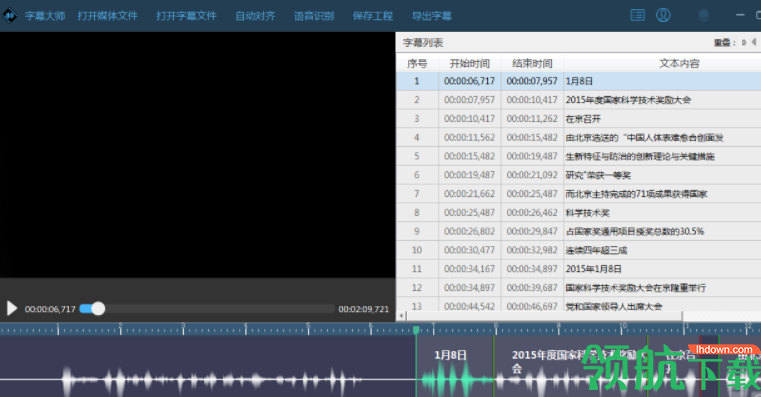Play the video with the play button
The image size is (761, 397).
(12, 308)
